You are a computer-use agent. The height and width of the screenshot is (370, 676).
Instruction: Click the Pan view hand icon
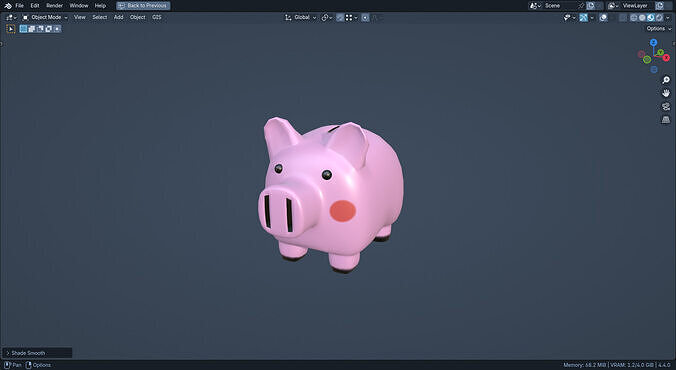(666, 93)
